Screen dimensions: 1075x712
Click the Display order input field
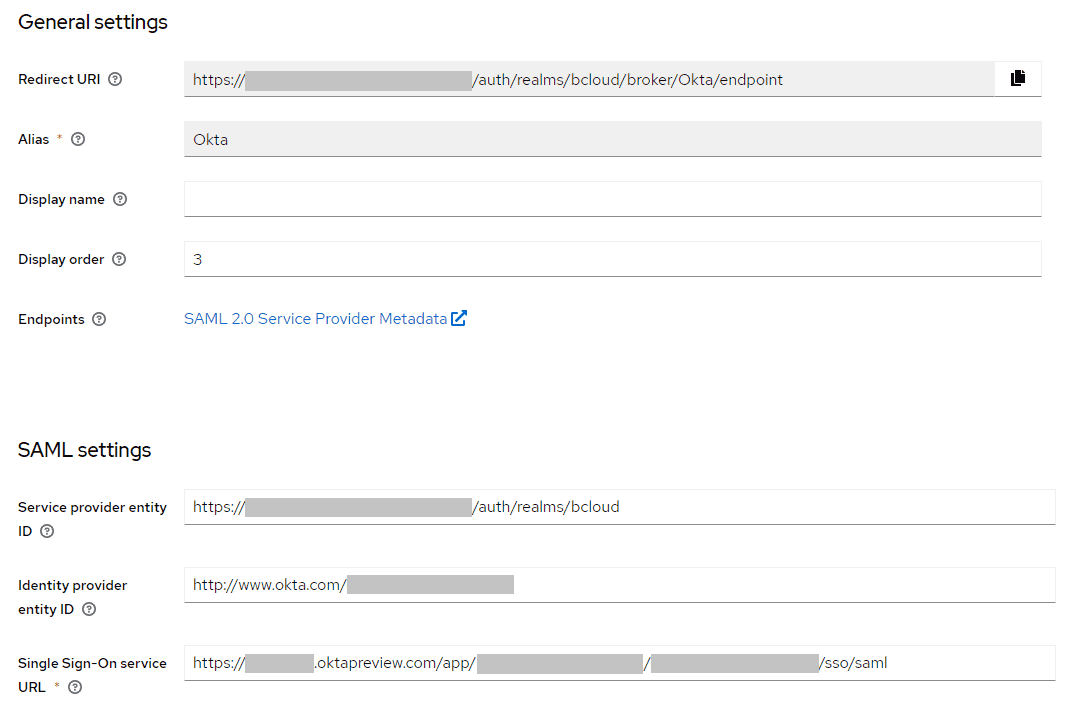pyautogui.click(x=612, y=259)
